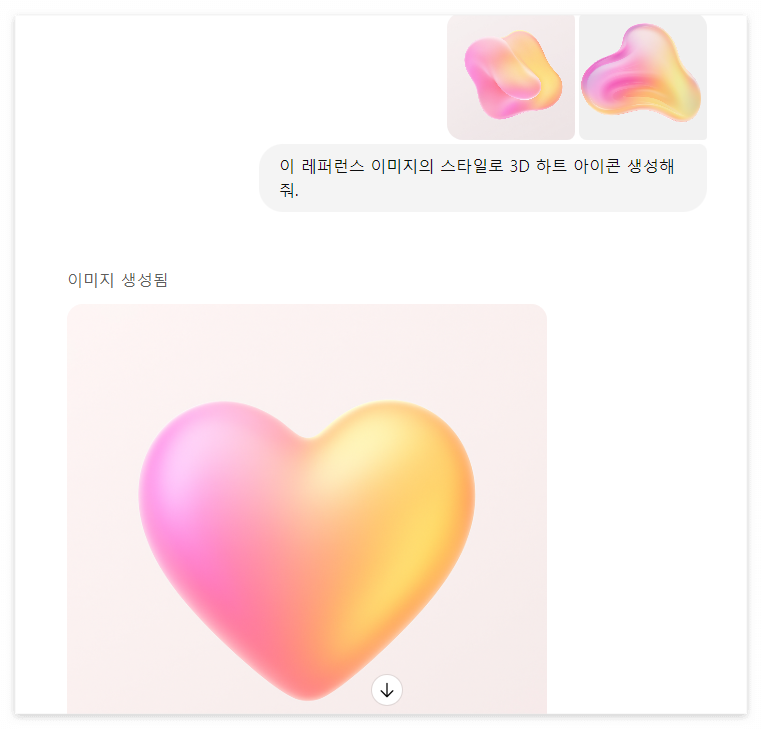The height and width of the screenshot is (729, 762).
Task: Click '줘.' on the message's second line
Action: [x=289, y=190]
